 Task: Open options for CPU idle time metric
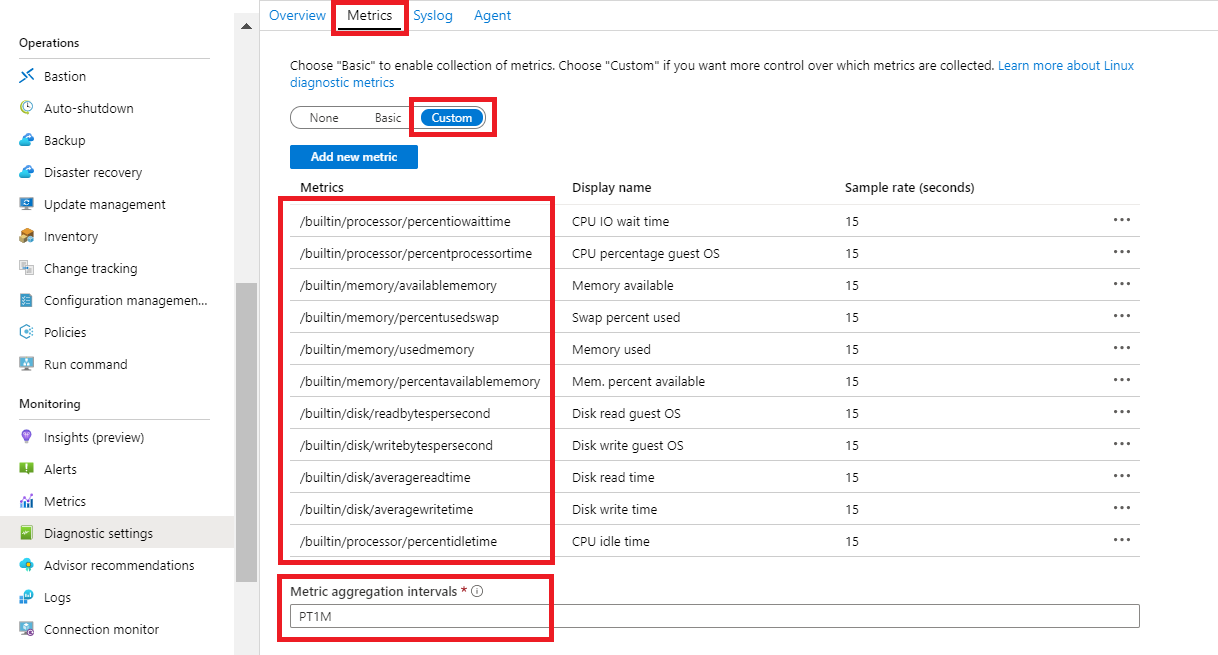pyautogui.click(x=1121, y=541)
